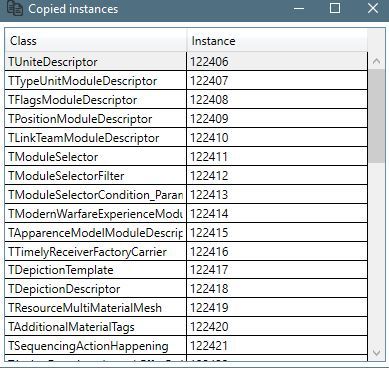This screenshot has width=389, height=368.
Task: Sort by the Instance column header
Action: pyautogui.click(x=277, y=41)
